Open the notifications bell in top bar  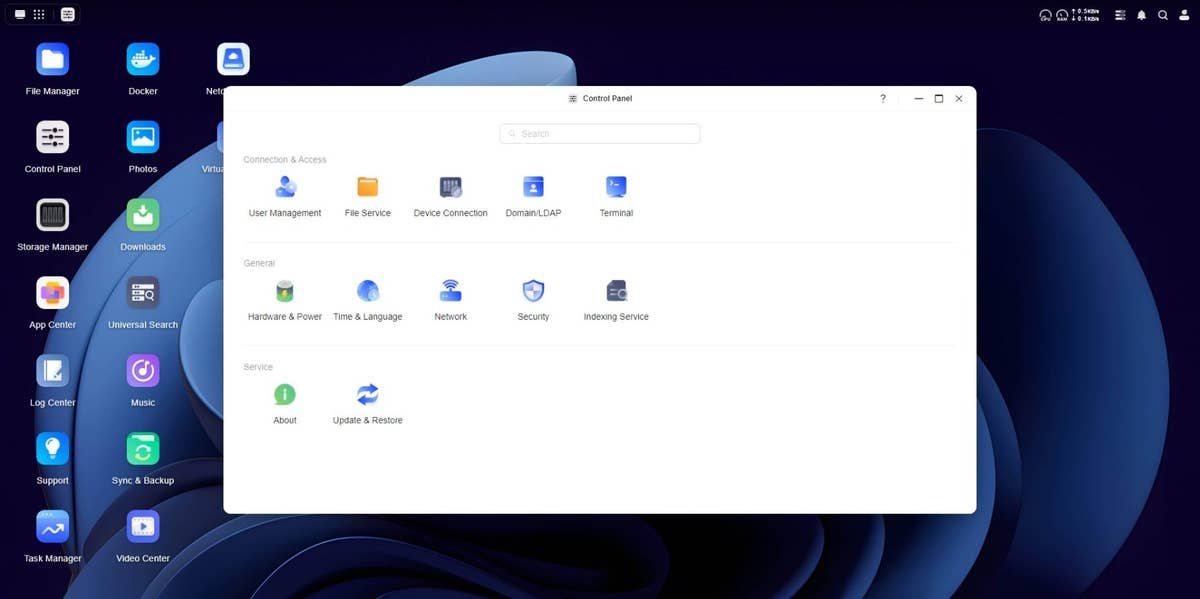point(1142,15)
